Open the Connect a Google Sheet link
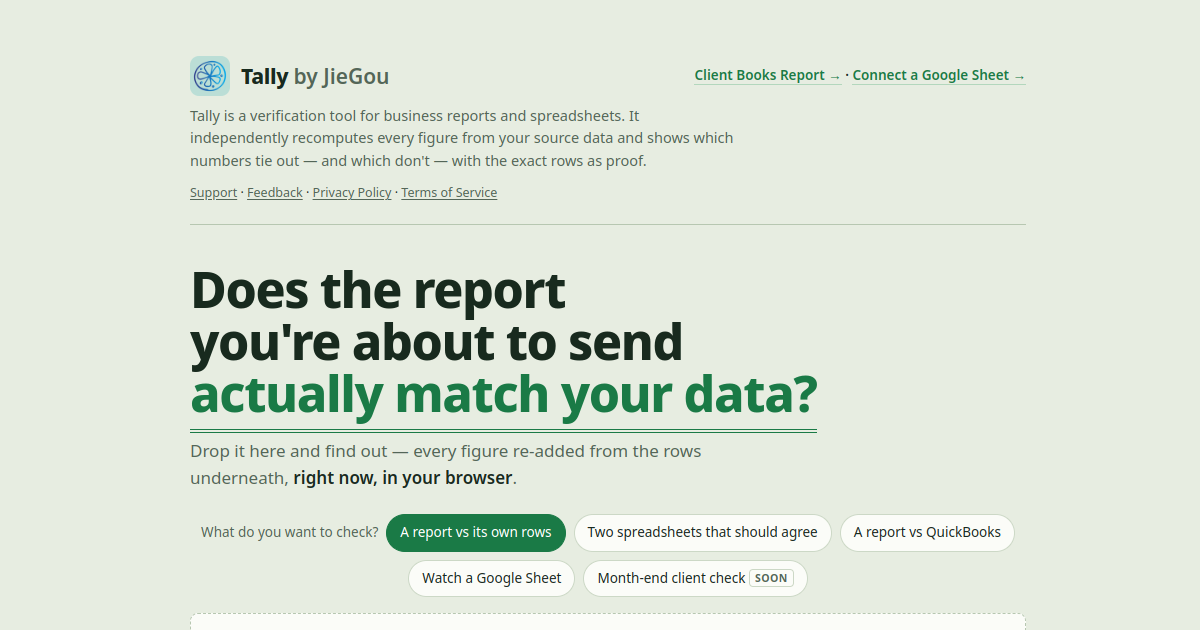Viewport: 1200px width, 630px height. pos(939,75)
